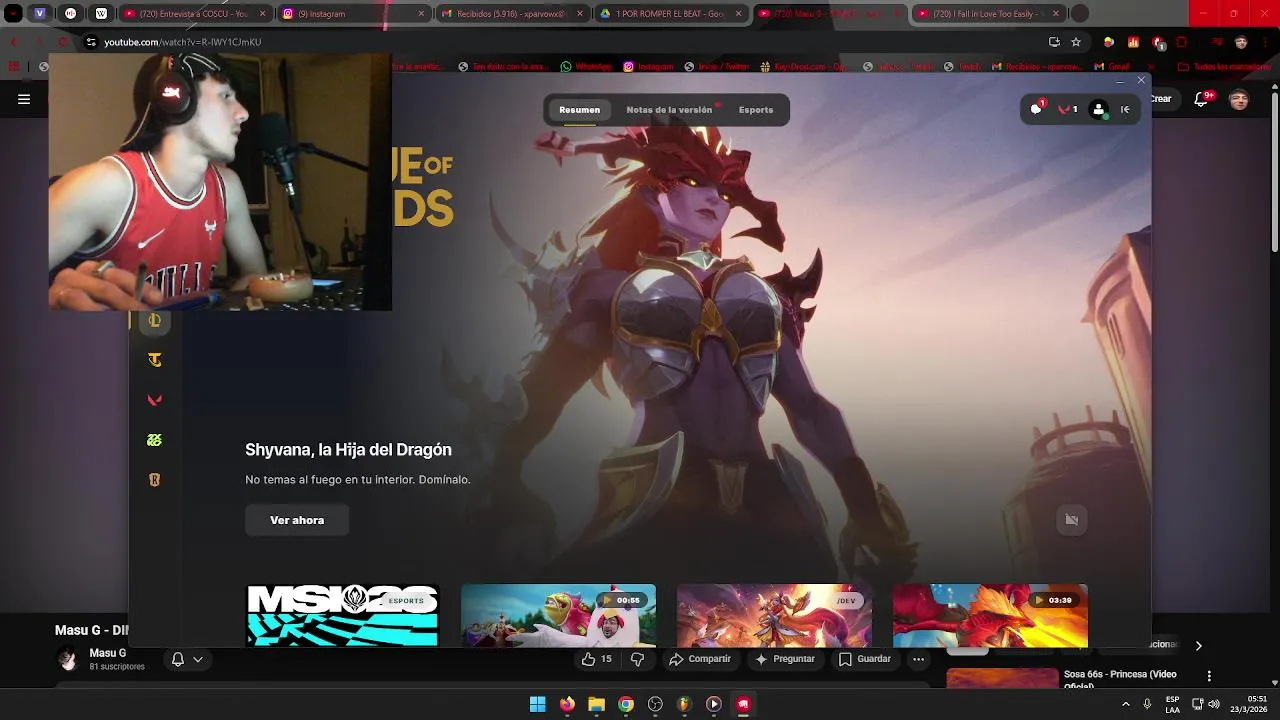Screen dimensions: 1280x720
Task: Open Windows Start menu
Action: (538, 704)
